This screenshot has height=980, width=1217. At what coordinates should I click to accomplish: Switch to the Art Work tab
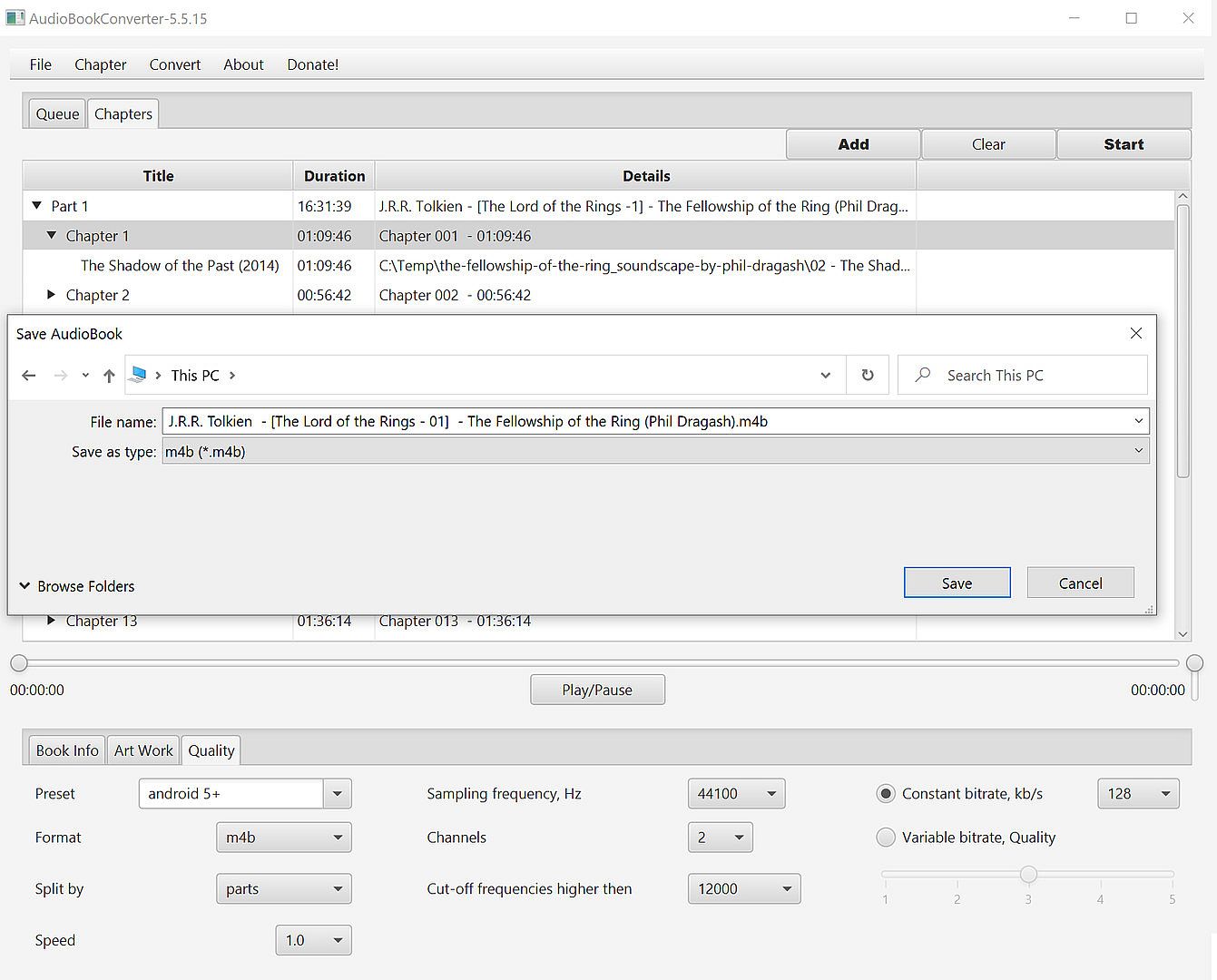click(x=143, y=750)
